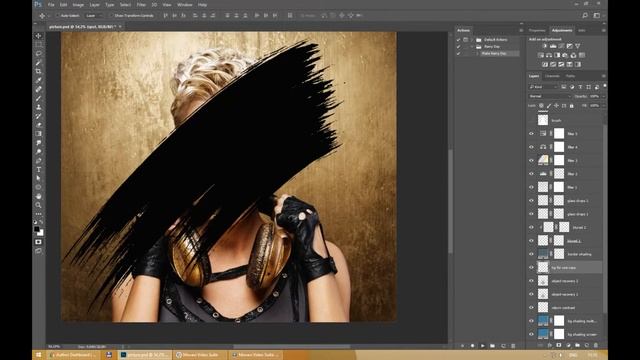Image resolution: width=640 pixels, height=360 pixels.
Task: Open Auto-Select Layer dropdown in options bar
Action: pos(93,16)
